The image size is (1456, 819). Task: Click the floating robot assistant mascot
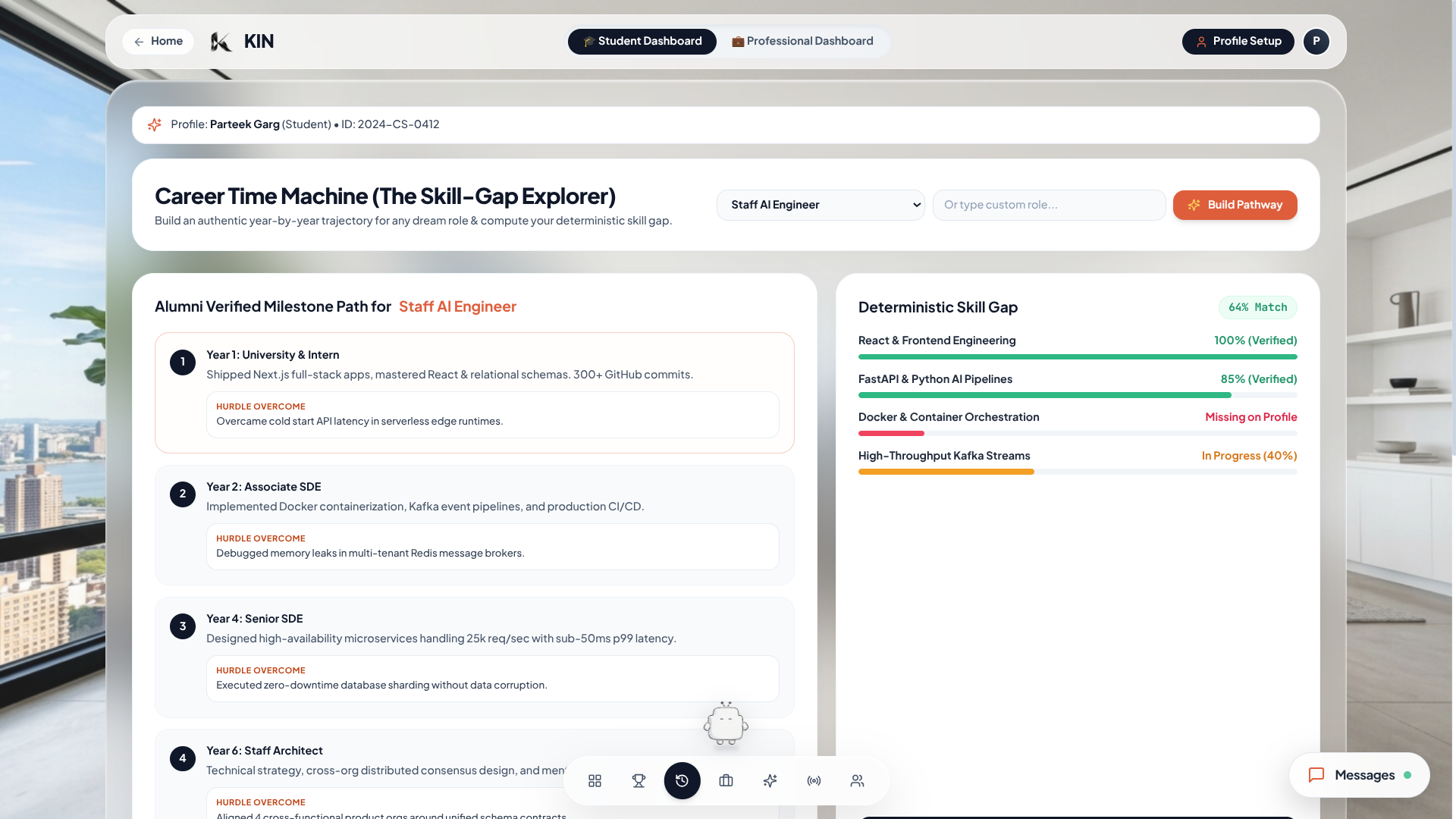point(726,724)
